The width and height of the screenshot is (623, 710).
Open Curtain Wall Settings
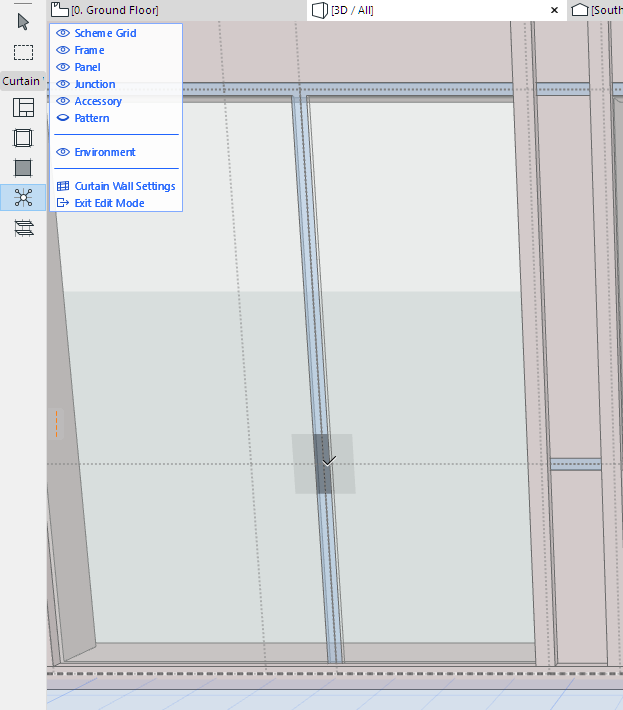pos(116,186)
